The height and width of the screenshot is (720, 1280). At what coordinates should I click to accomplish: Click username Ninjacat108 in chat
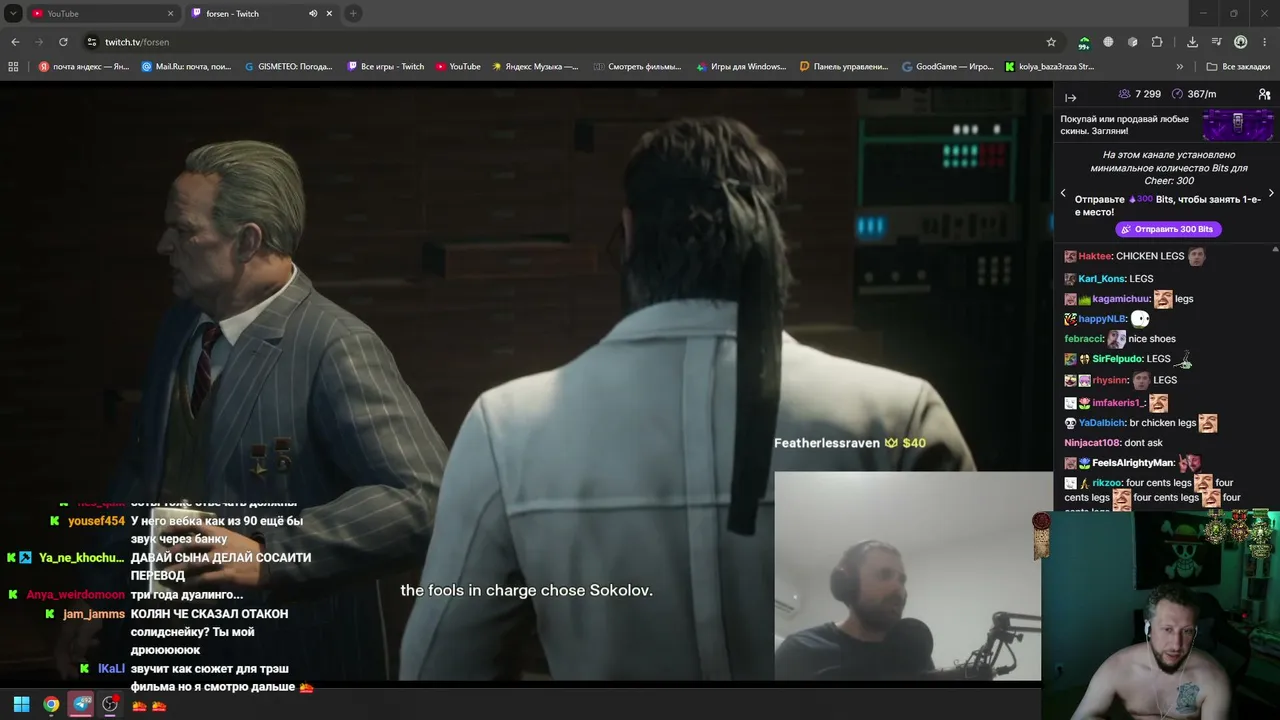pos(1092,443)
